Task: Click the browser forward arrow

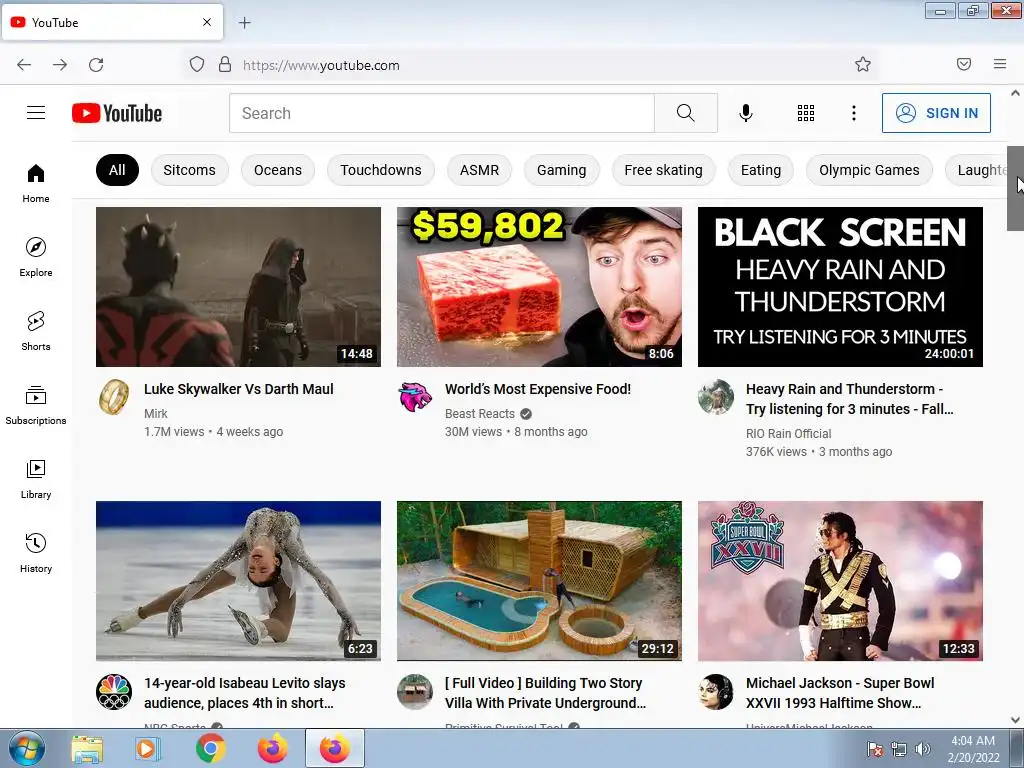Action: point(60,65)
